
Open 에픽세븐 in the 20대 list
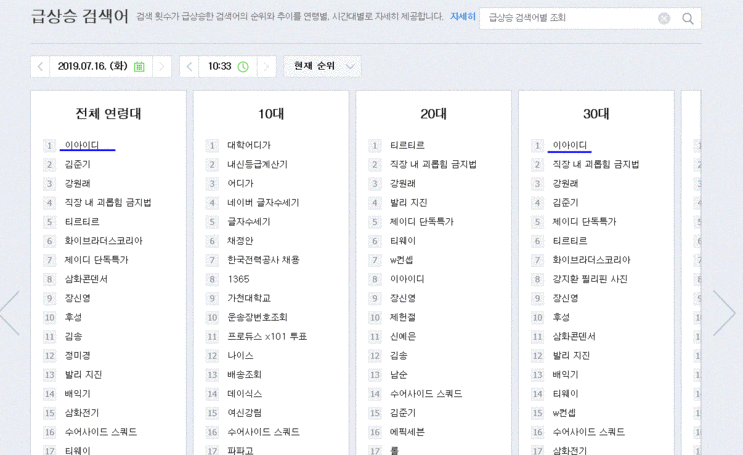[407, 432]
